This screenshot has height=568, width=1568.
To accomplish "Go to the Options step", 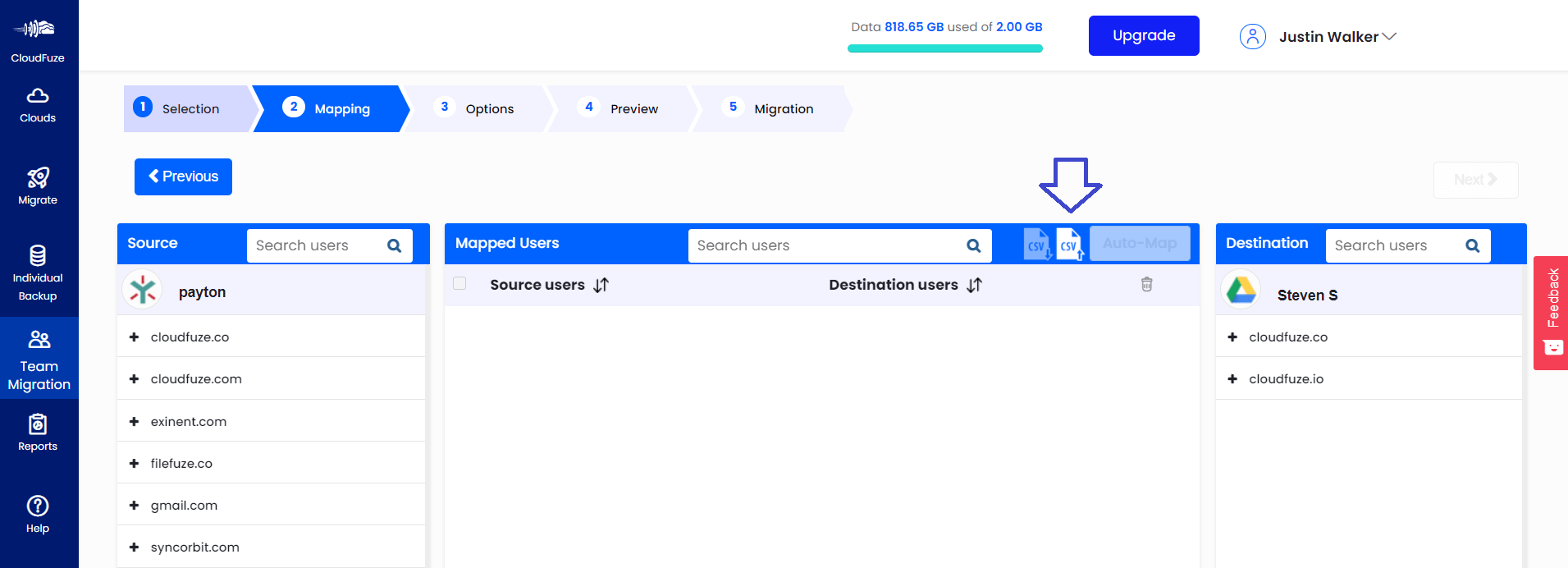I will (488, 108).
